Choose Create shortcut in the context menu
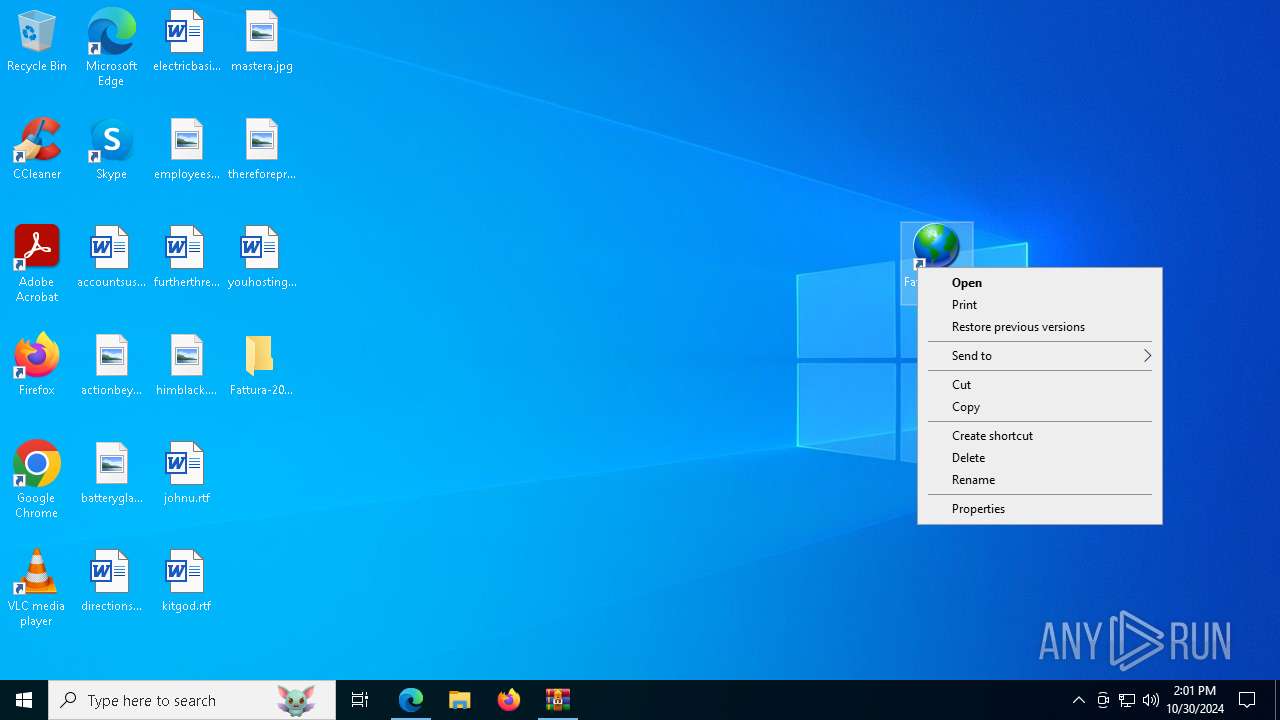 [1040, 436]
